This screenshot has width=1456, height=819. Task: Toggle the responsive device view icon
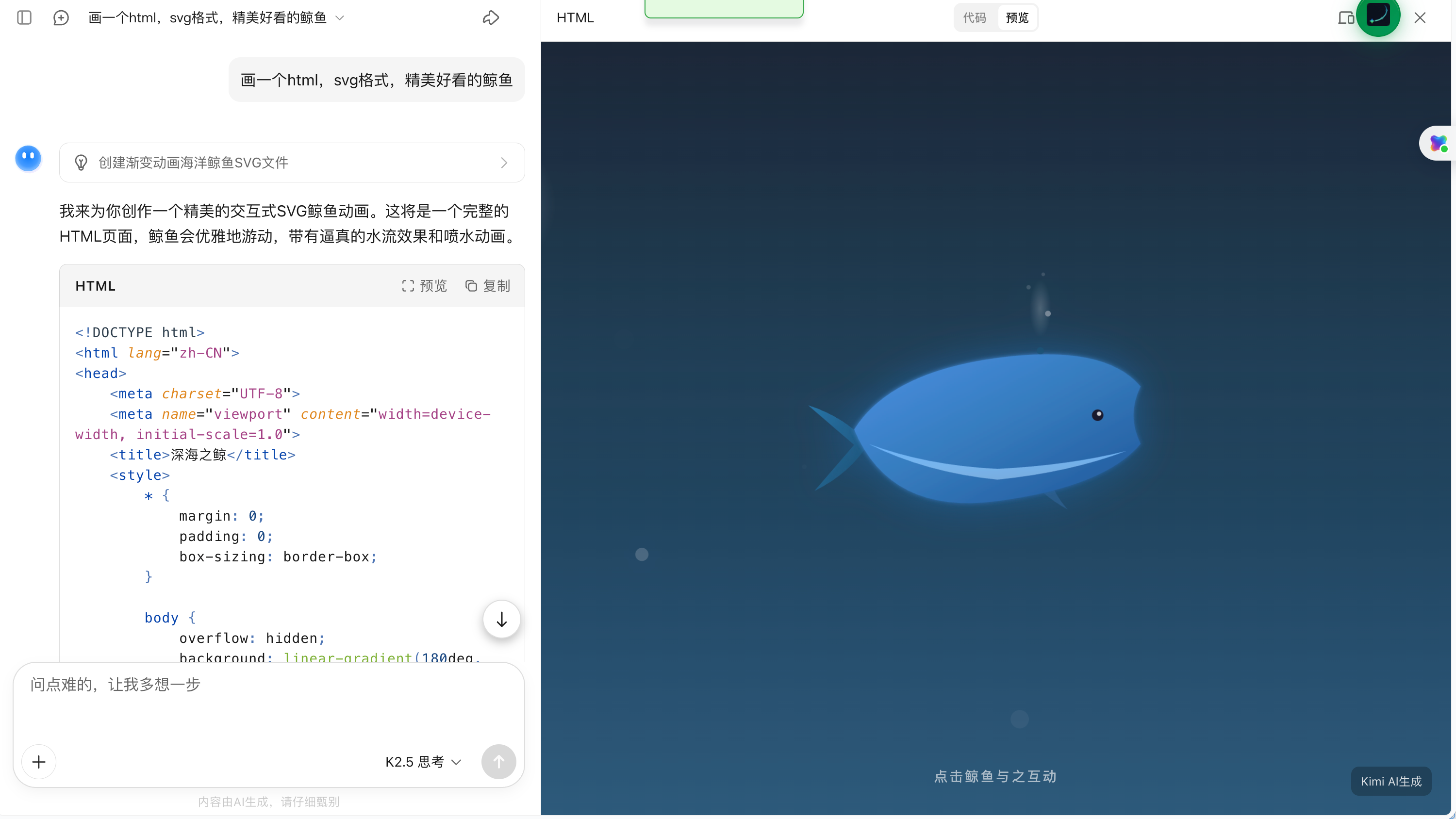pos(1345,17)
